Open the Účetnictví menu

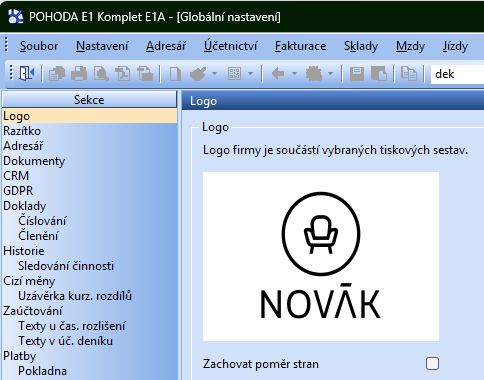click(230, 46)
